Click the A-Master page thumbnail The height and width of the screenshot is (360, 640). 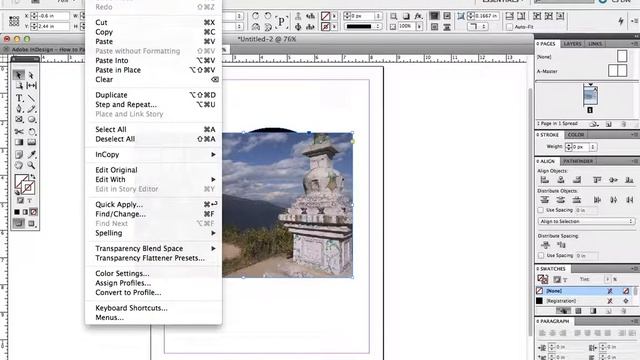click(617, 71)
